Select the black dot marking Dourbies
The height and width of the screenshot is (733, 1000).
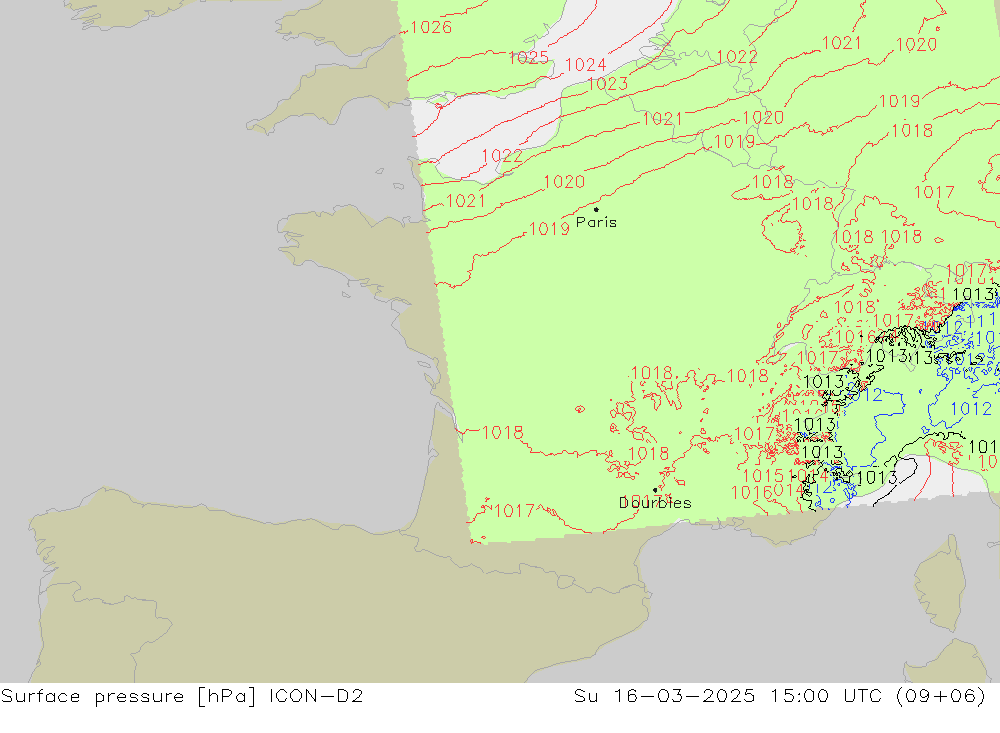(x=655, y=490)
